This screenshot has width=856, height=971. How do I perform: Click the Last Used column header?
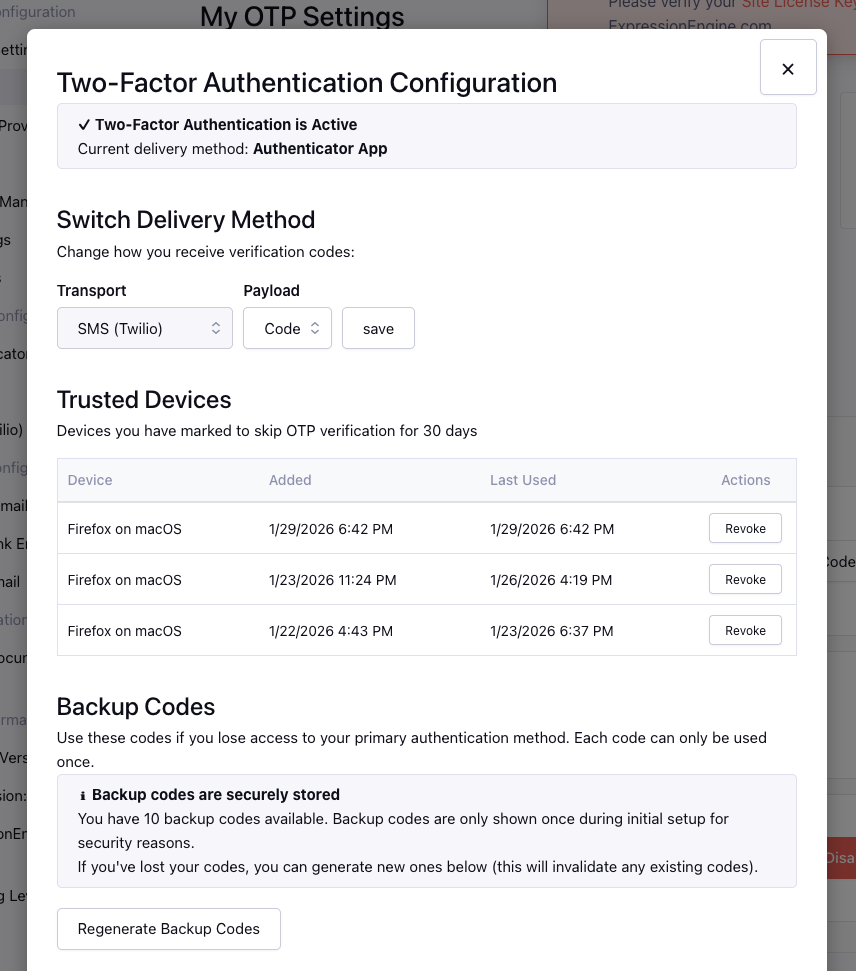click(523, 480)
